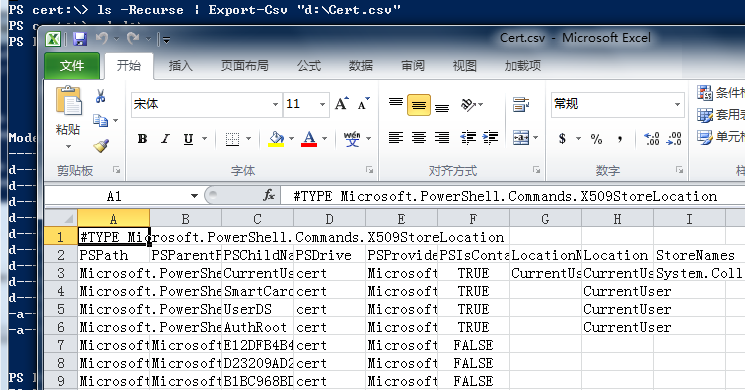This screenshot has width=745, height=390.
Task: Click the Name Box showing A1
Action: 114,196
